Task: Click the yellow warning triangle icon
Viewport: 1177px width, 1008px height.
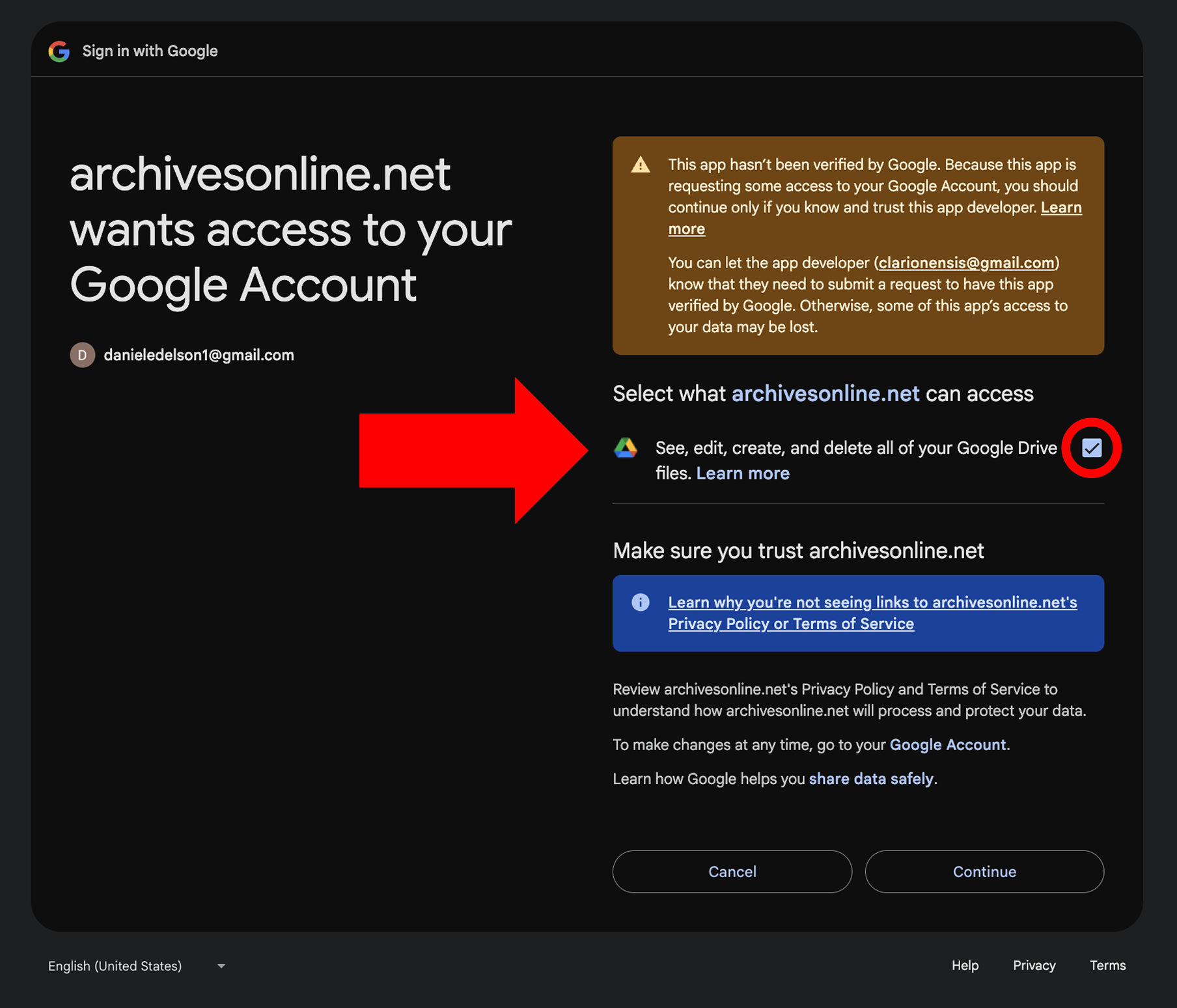Action: point(641,165)
